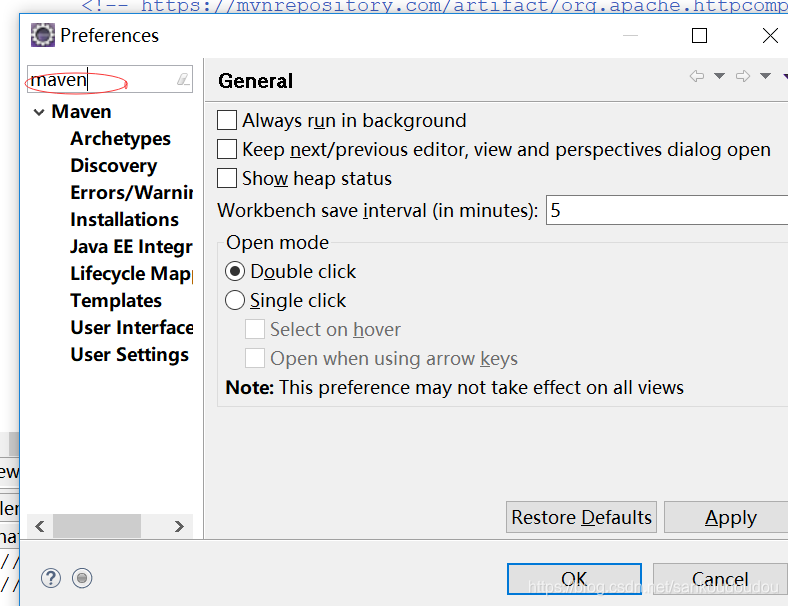Click Restore Defaults button
Screen dimensions: 788x606
click(581, 517)
